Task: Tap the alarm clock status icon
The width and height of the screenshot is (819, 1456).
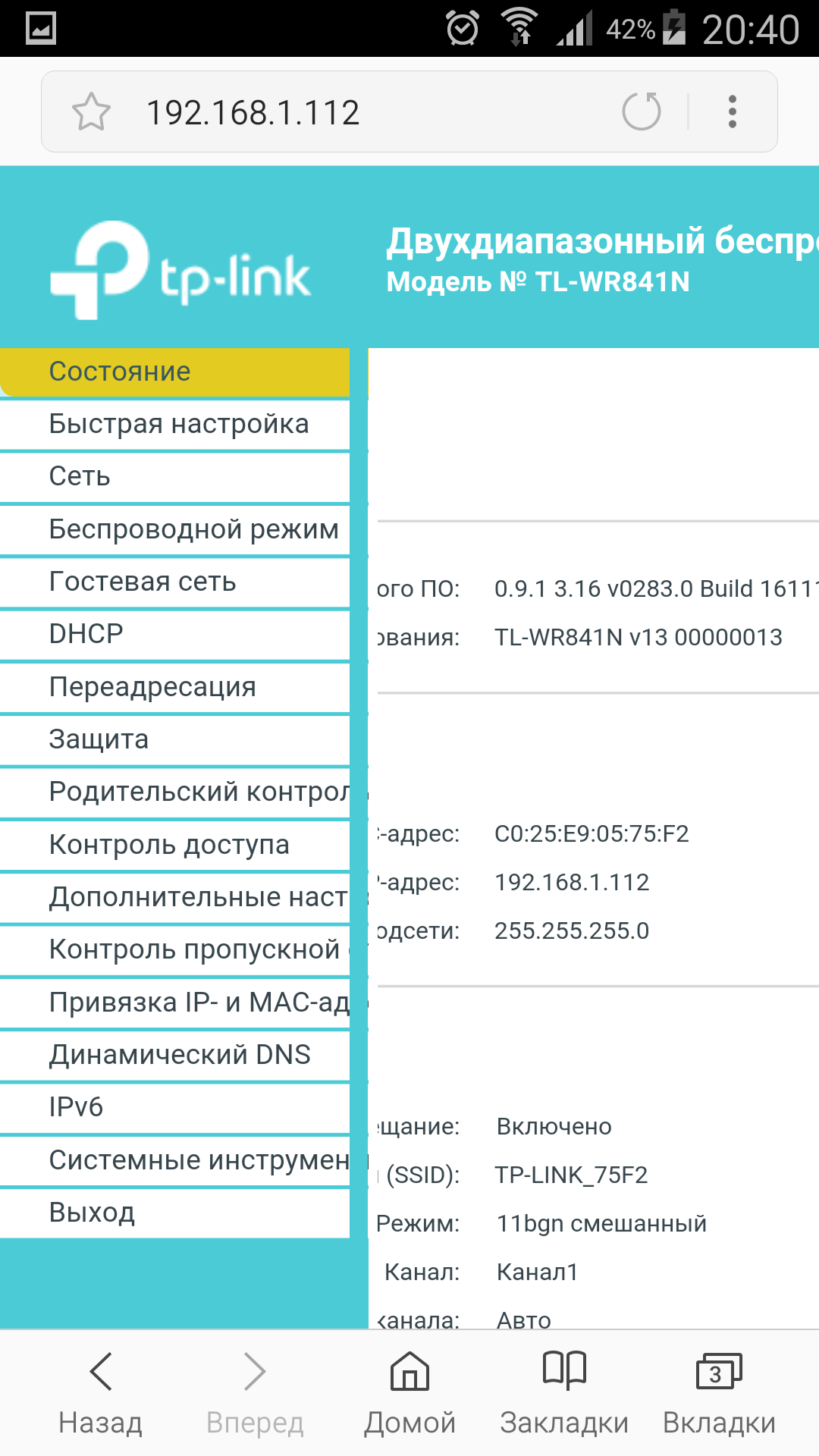Action: coord(463,28)
